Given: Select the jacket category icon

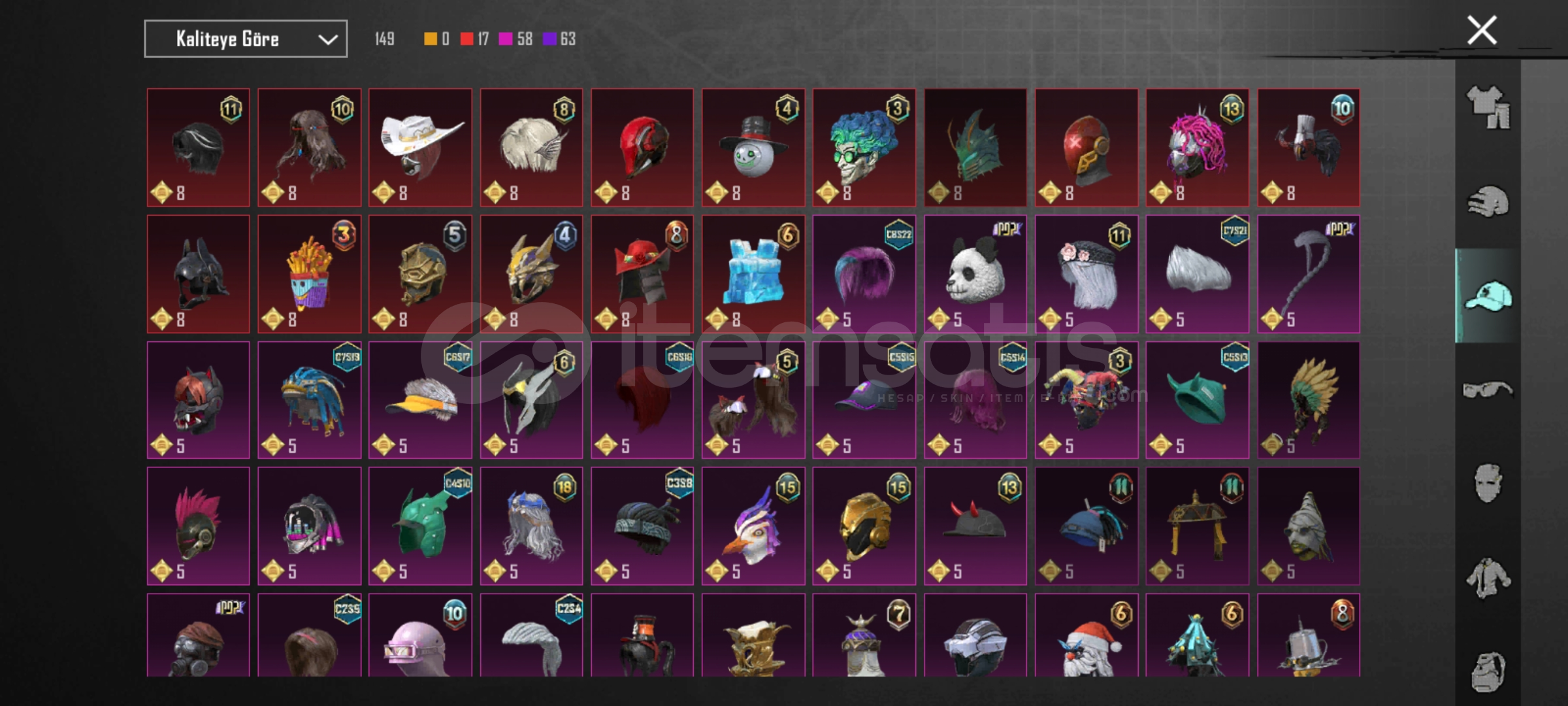Looking at the screenshot, I should tap(1488, 578).
